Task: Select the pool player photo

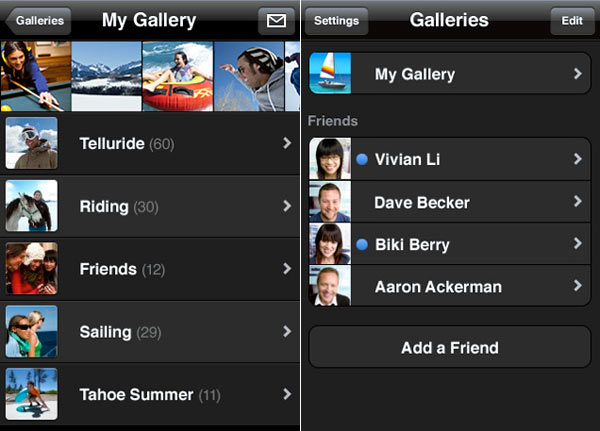Action: (x=35, y=76)
